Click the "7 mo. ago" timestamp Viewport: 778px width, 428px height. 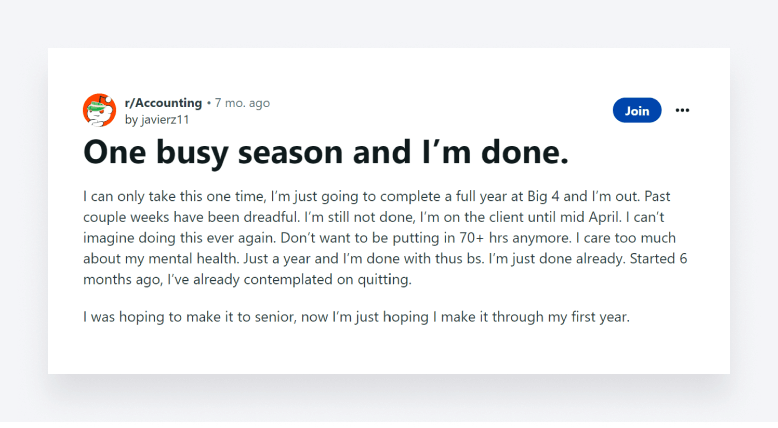(242, 103)
